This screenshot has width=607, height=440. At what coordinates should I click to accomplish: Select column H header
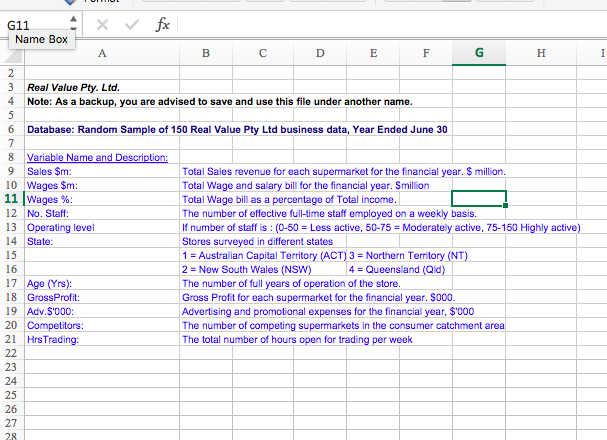point(541,53)
